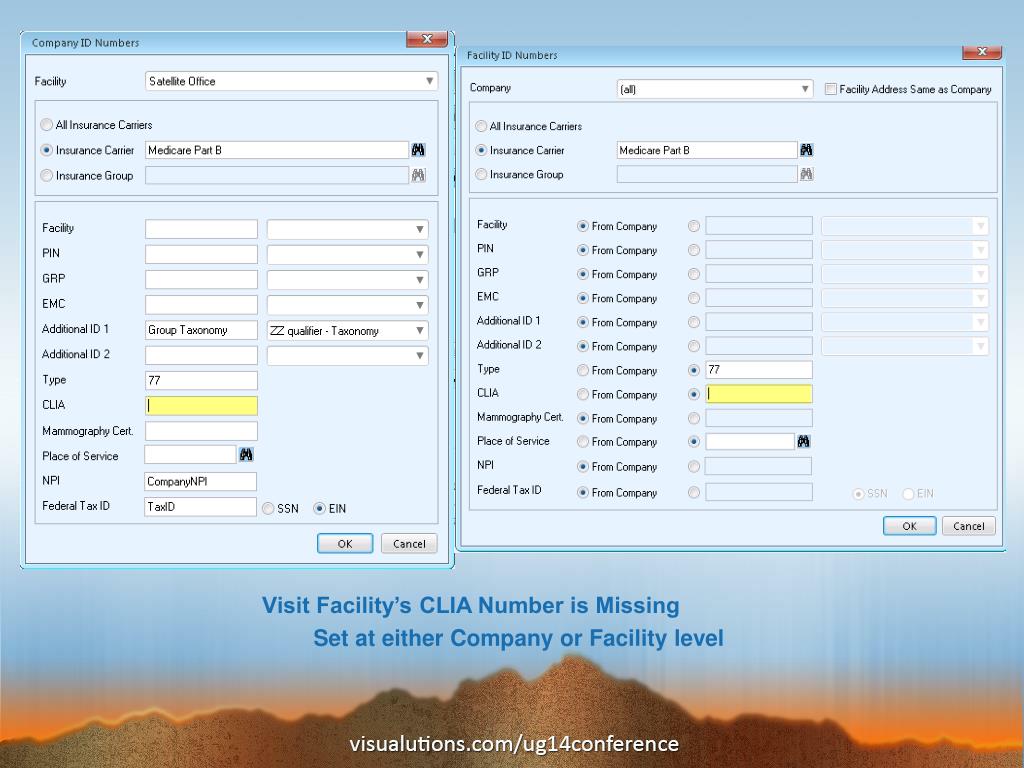Close the Facility ID Numbers dialog
The height and width of the screenshot is (768, 1024).
(981, 52)
